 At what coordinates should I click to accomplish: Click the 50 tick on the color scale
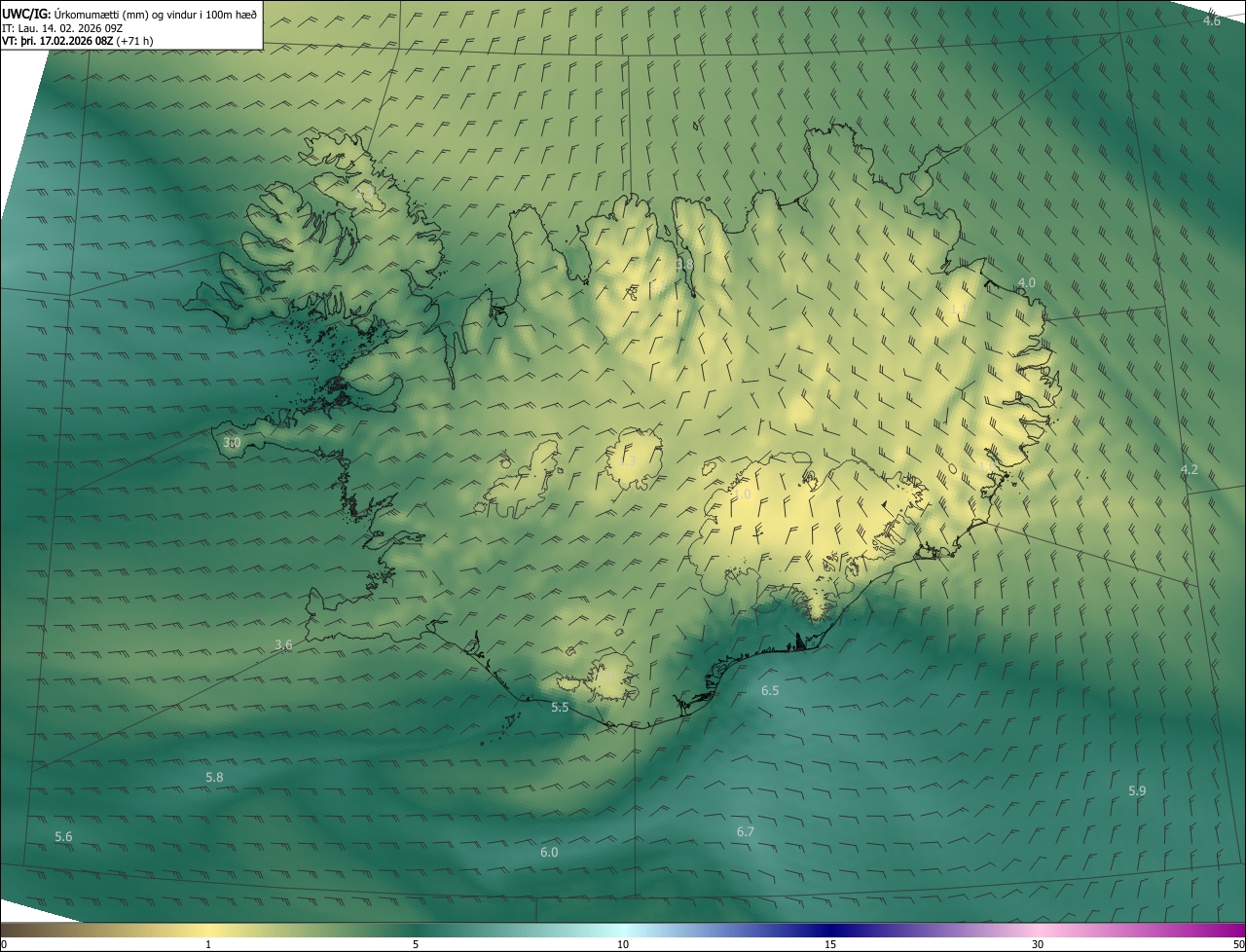tap(1238, 944)
